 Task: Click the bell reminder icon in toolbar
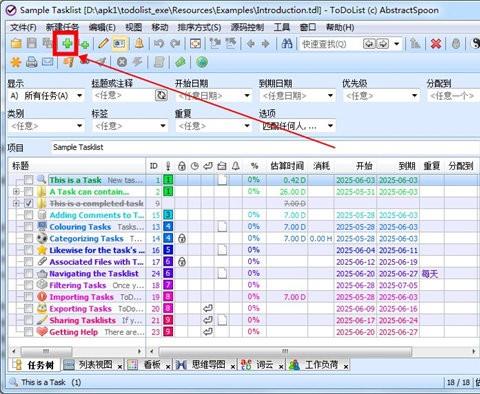[139, 43]
